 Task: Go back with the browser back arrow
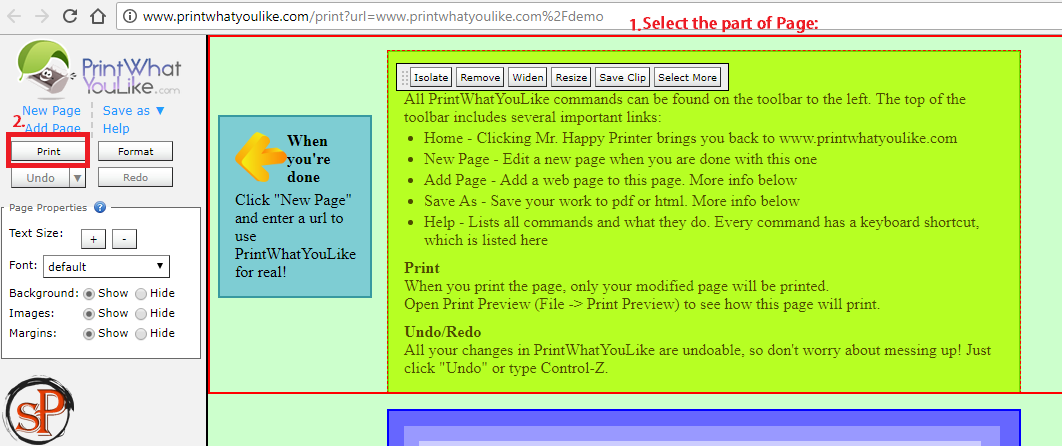click(13, 16)
